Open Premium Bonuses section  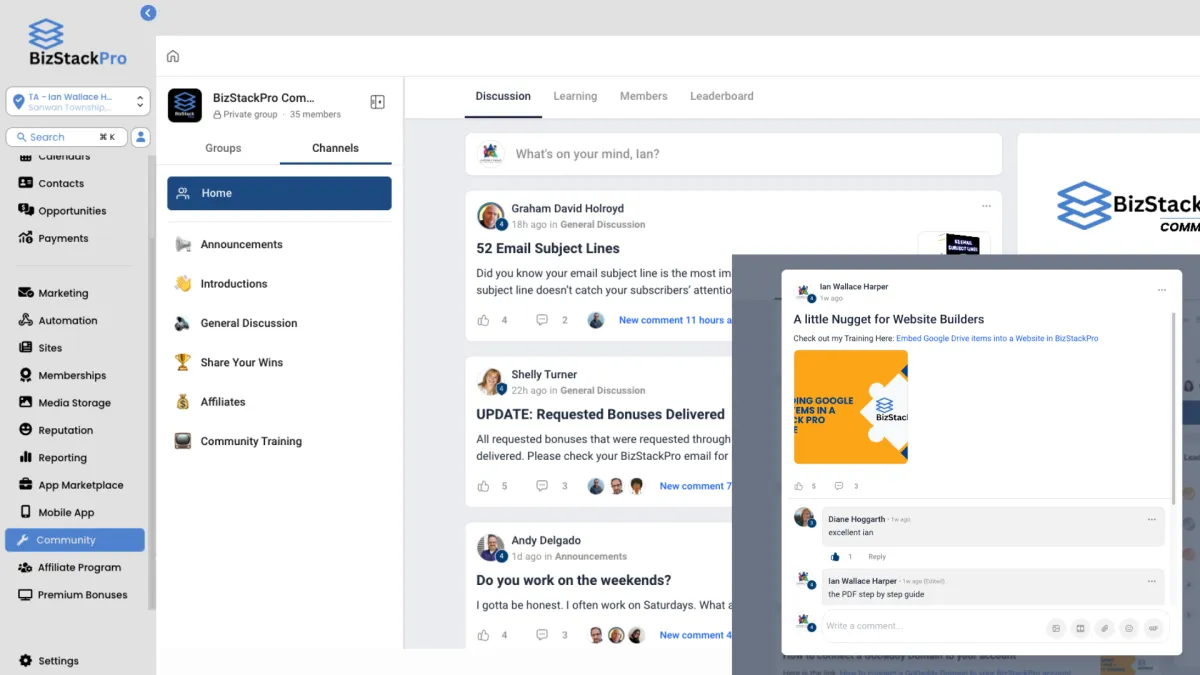coord(75,595)
